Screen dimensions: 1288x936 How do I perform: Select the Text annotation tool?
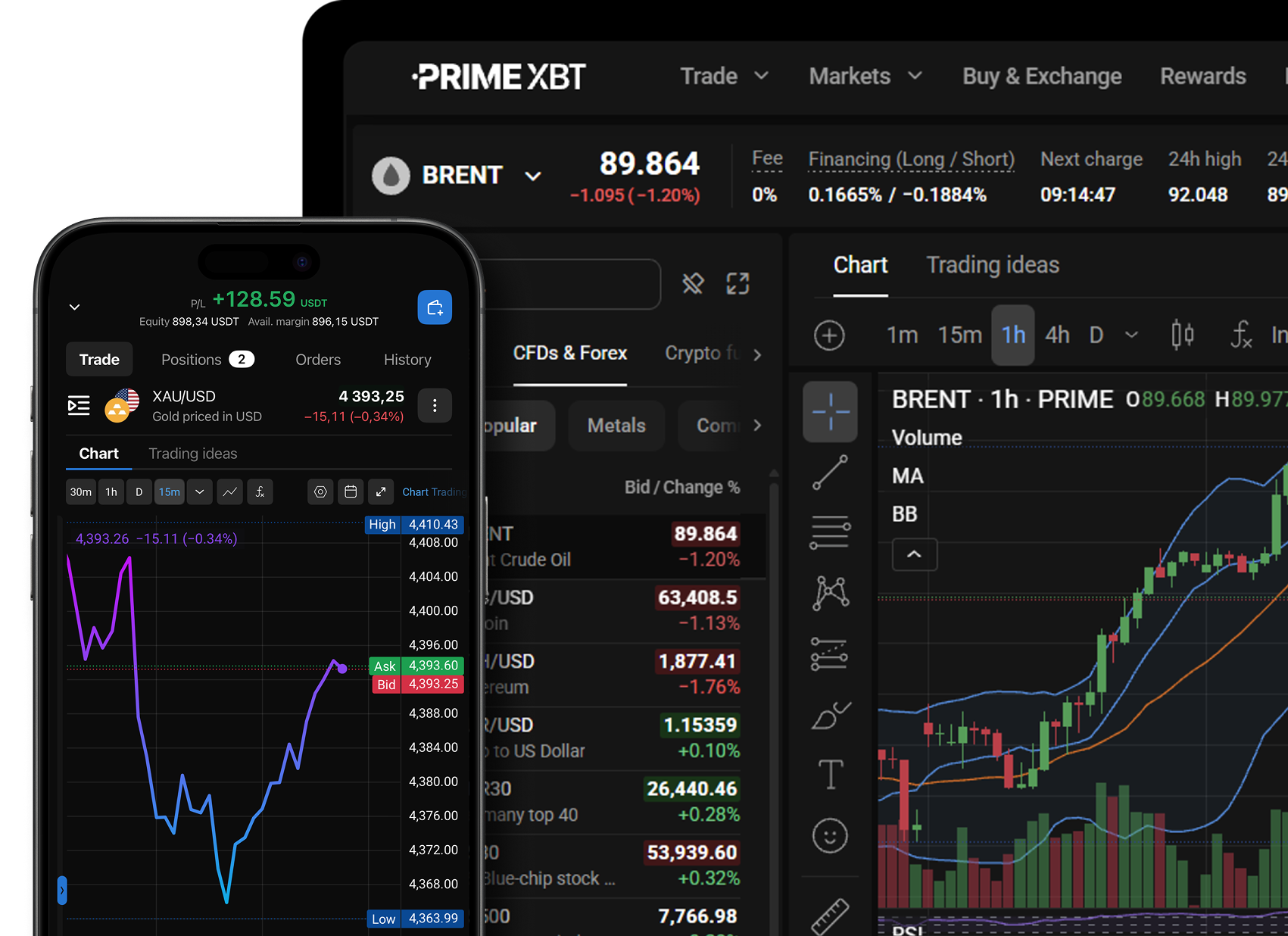831,775
